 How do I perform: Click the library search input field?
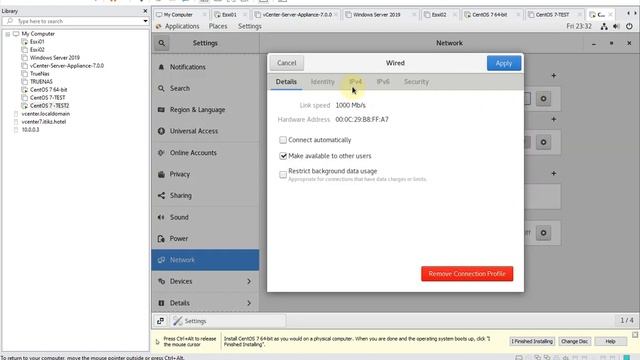pos(76,21)
